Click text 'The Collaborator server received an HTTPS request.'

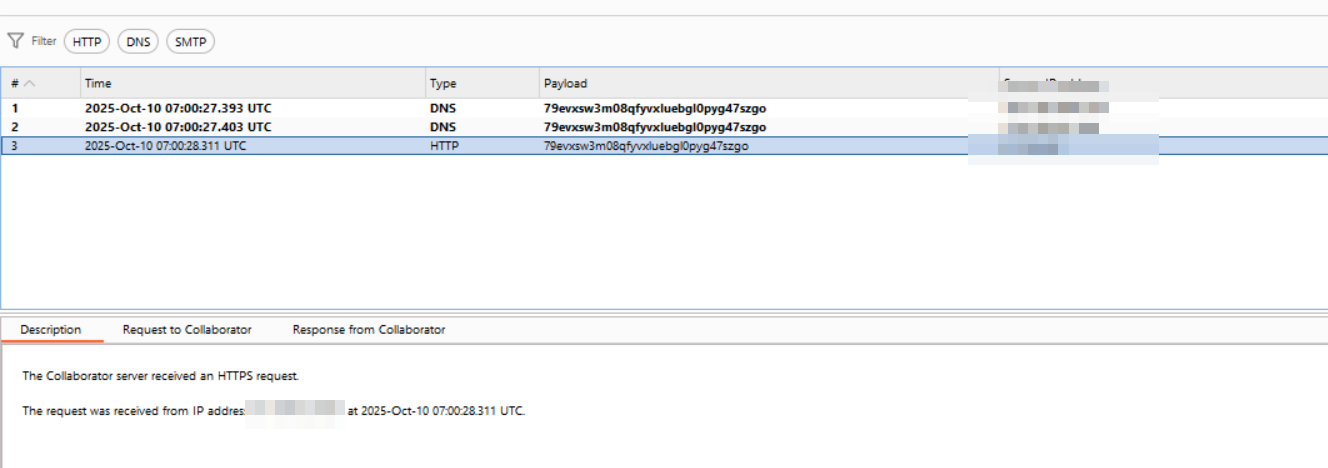(161, 376)
